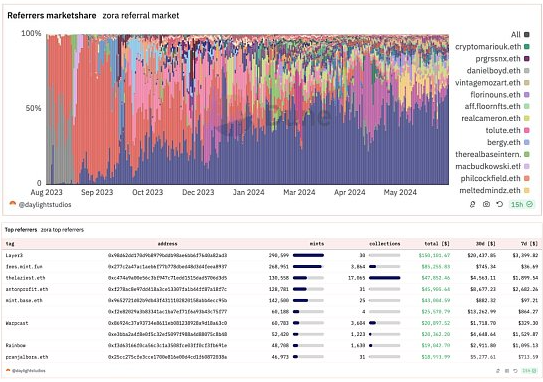Viewport: 543px width, 382px height.
Task: Click thelaziest.eth tag cell
Action: tap(25, 278)
